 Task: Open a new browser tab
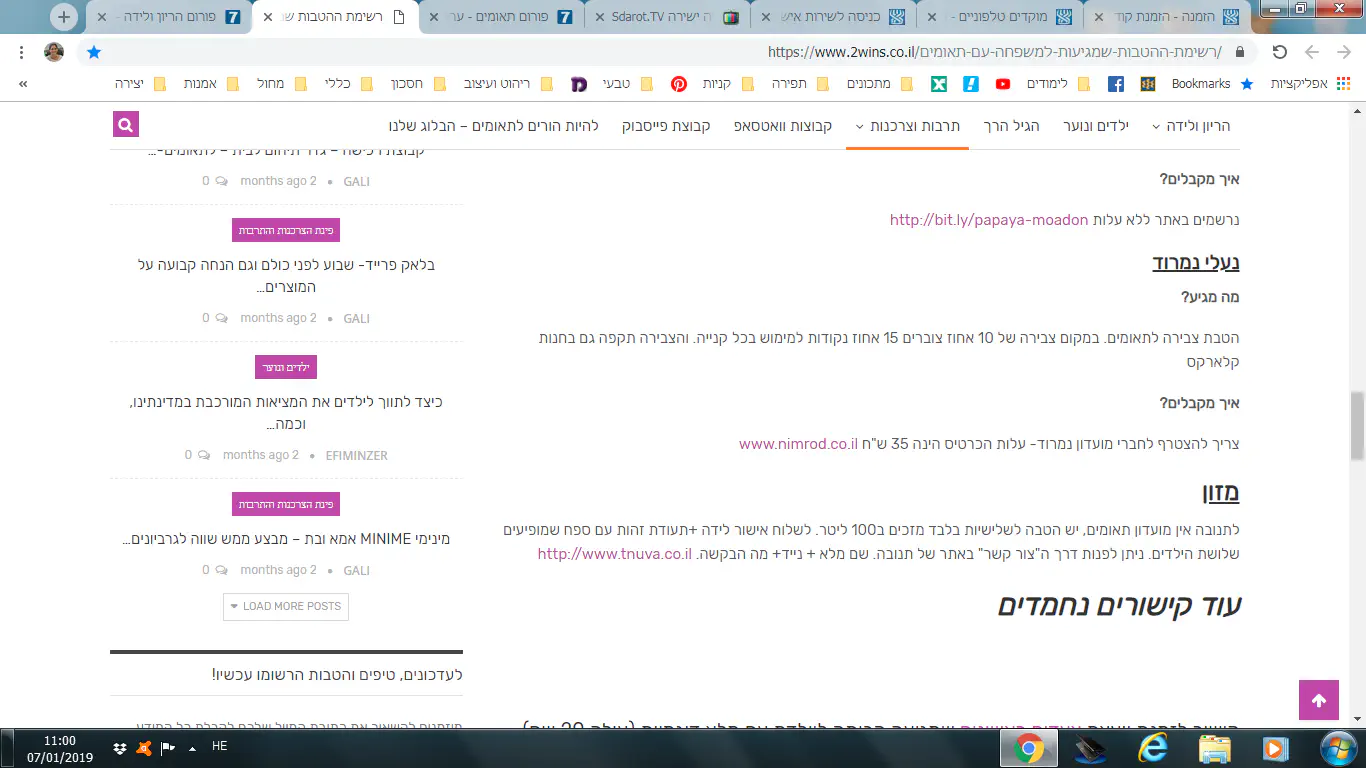point(64,17)
